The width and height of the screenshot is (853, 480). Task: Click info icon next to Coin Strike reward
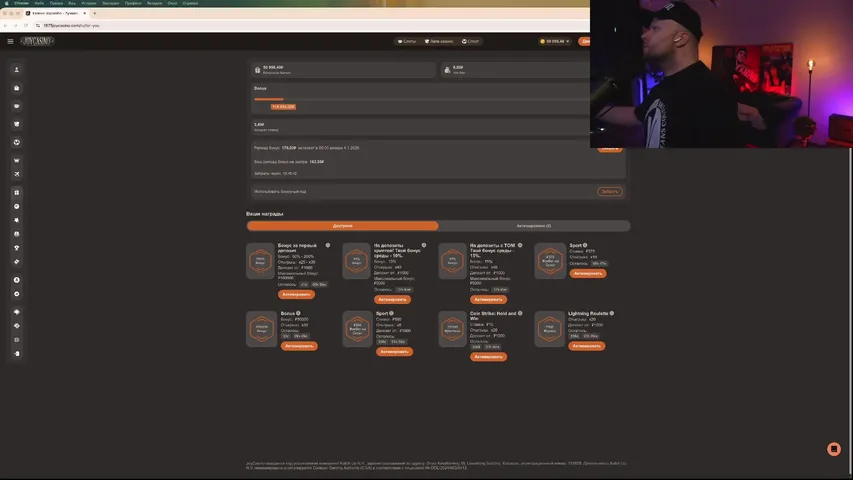pyautogui.click(x=522, y=313)
